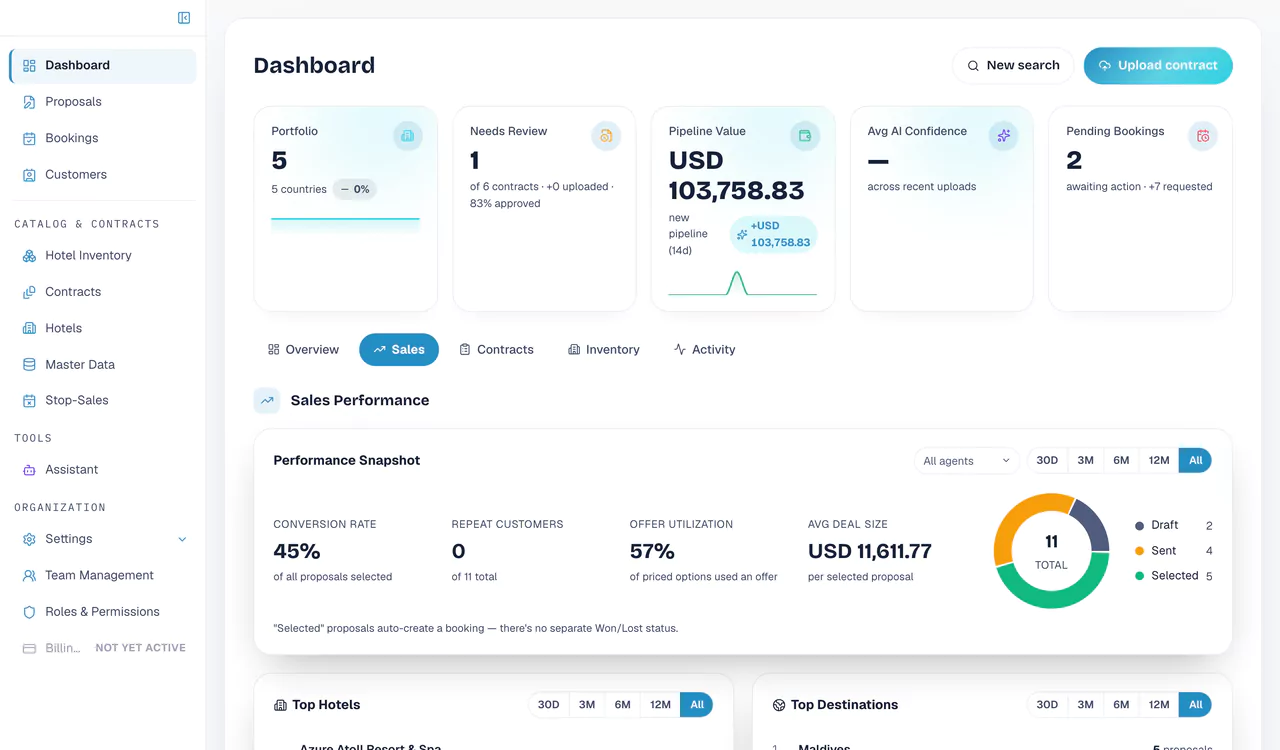Select the Sales tab
This screenshot has width=1280, height=750.
(x=399, y=350)
